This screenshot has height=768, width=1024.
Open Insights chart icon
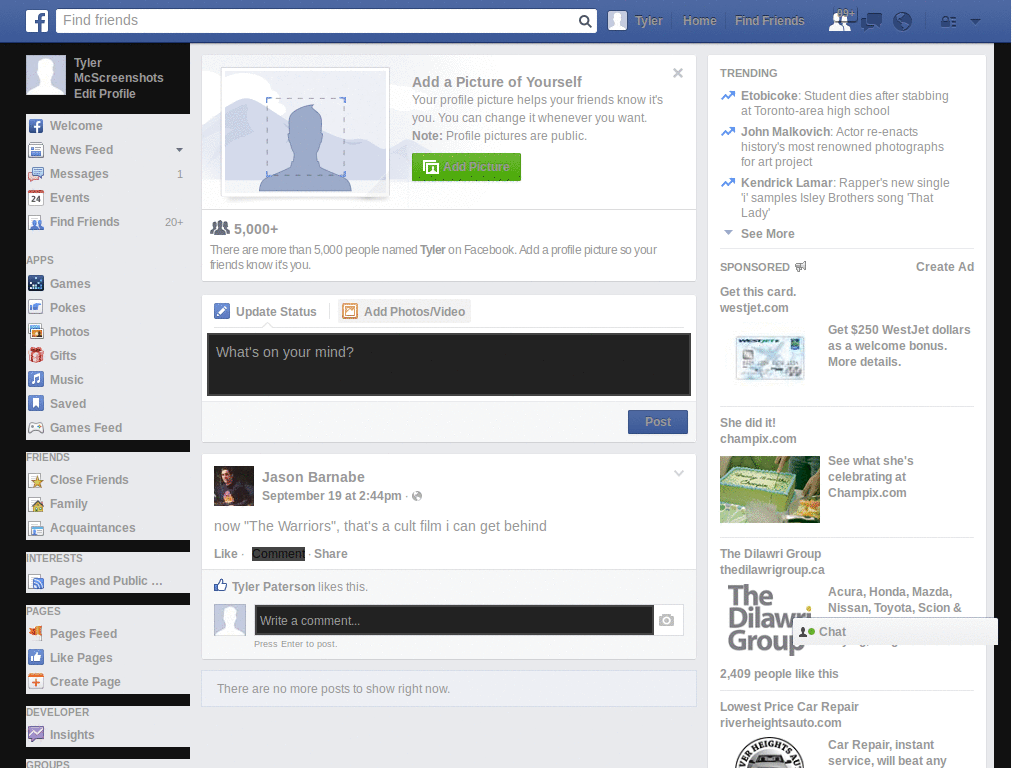pyautogui.click(x=36, y=735)
